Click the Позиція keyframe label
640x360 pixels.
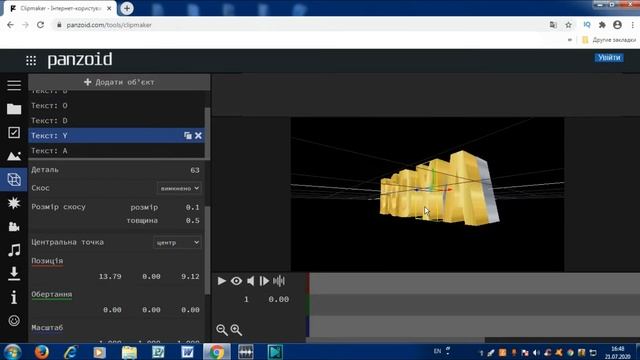(x=47, y=261)
